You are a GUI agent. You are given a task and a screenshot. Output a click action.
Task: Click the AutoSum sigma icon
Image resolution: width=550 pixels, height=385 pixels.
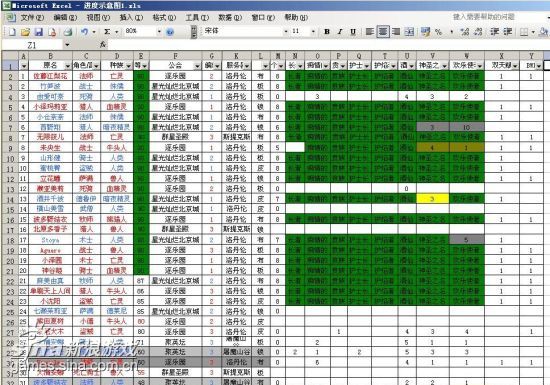coord(107,32)
